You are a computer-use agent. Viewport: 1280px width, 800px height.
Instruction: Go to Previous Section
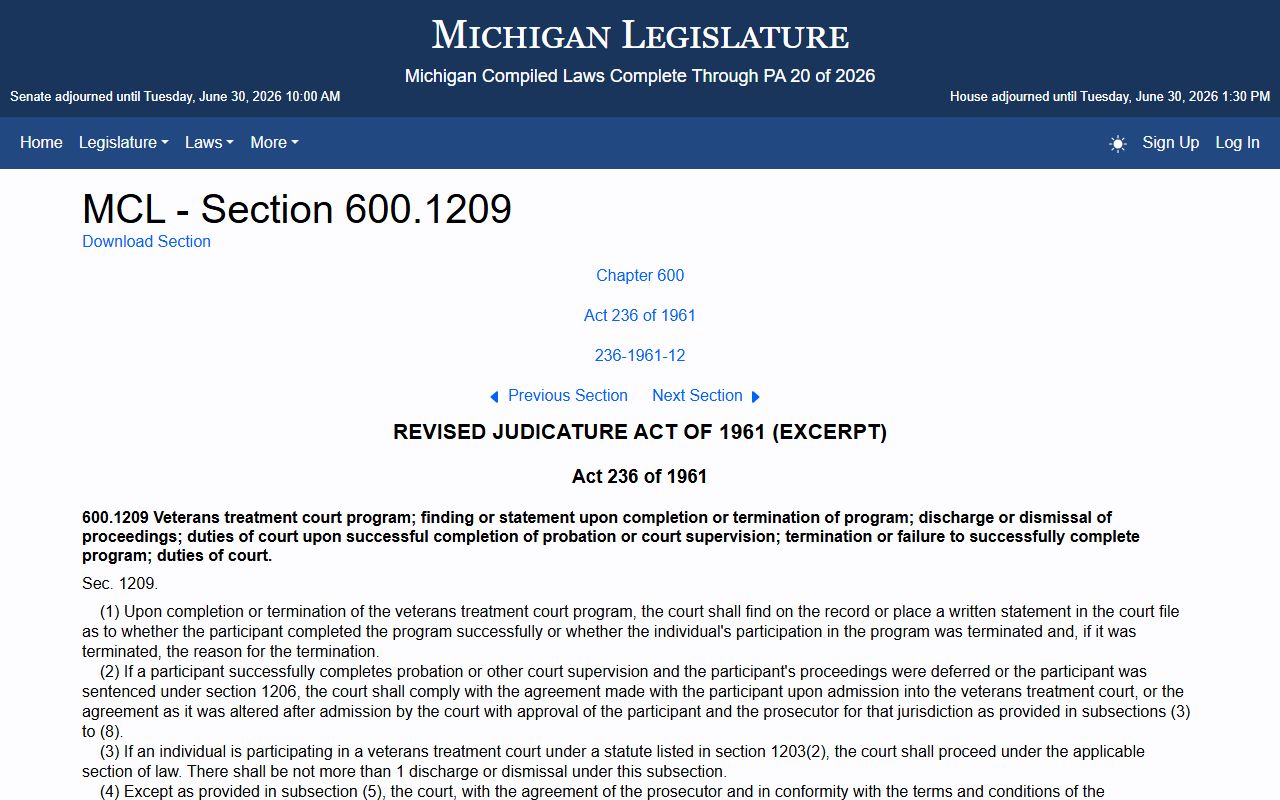coord(567,395)
